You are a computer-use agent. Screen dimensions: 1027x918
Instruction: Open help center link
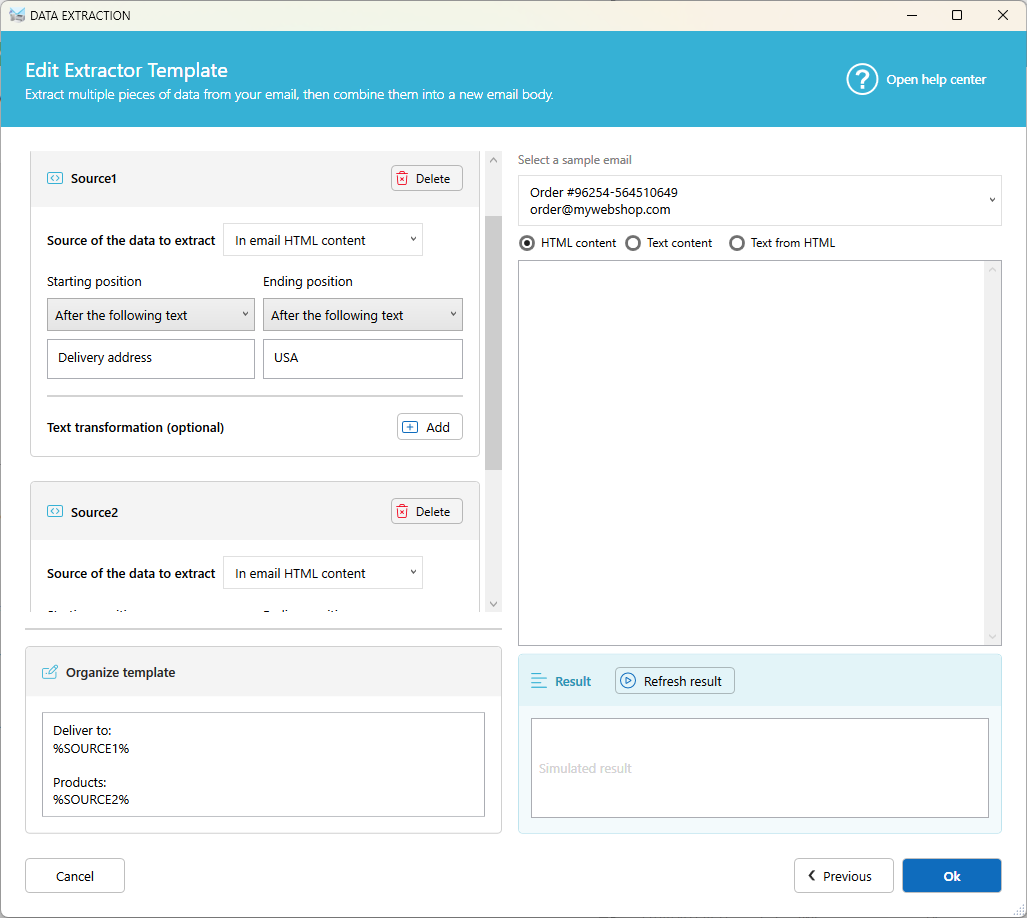click(936, 79)
